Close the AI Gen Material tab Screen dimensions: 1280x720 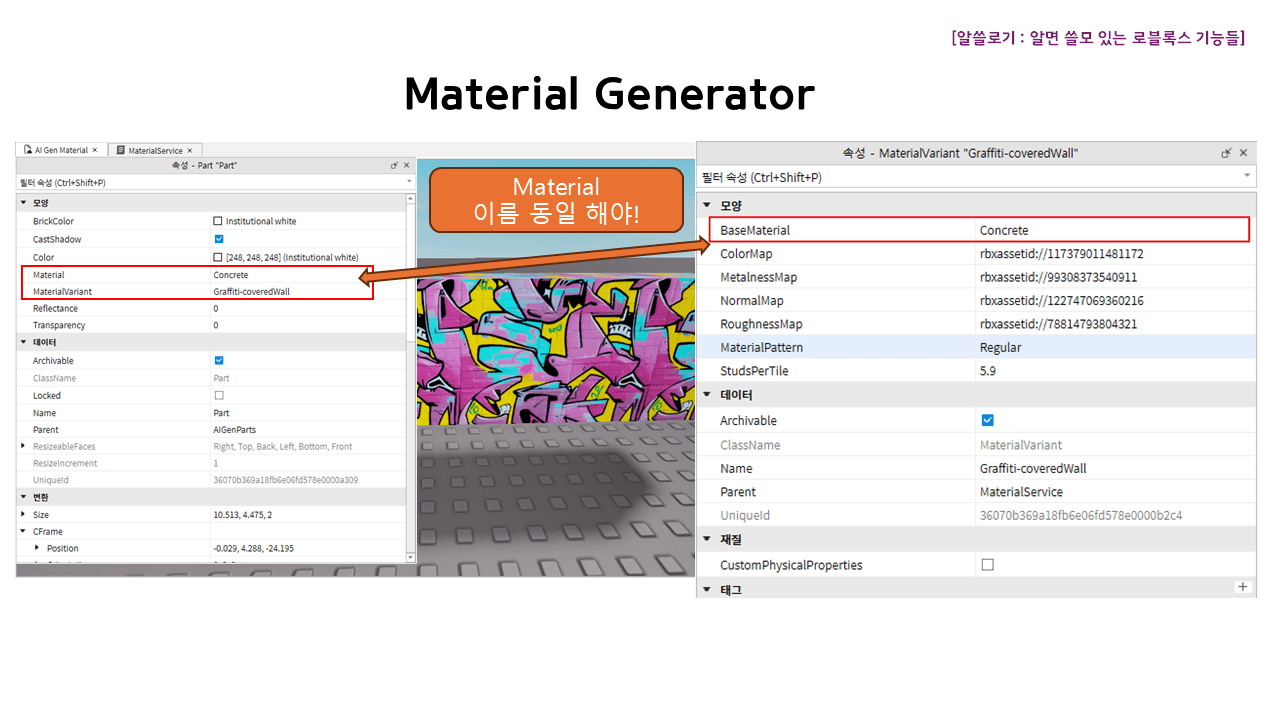tap(95, 150)
